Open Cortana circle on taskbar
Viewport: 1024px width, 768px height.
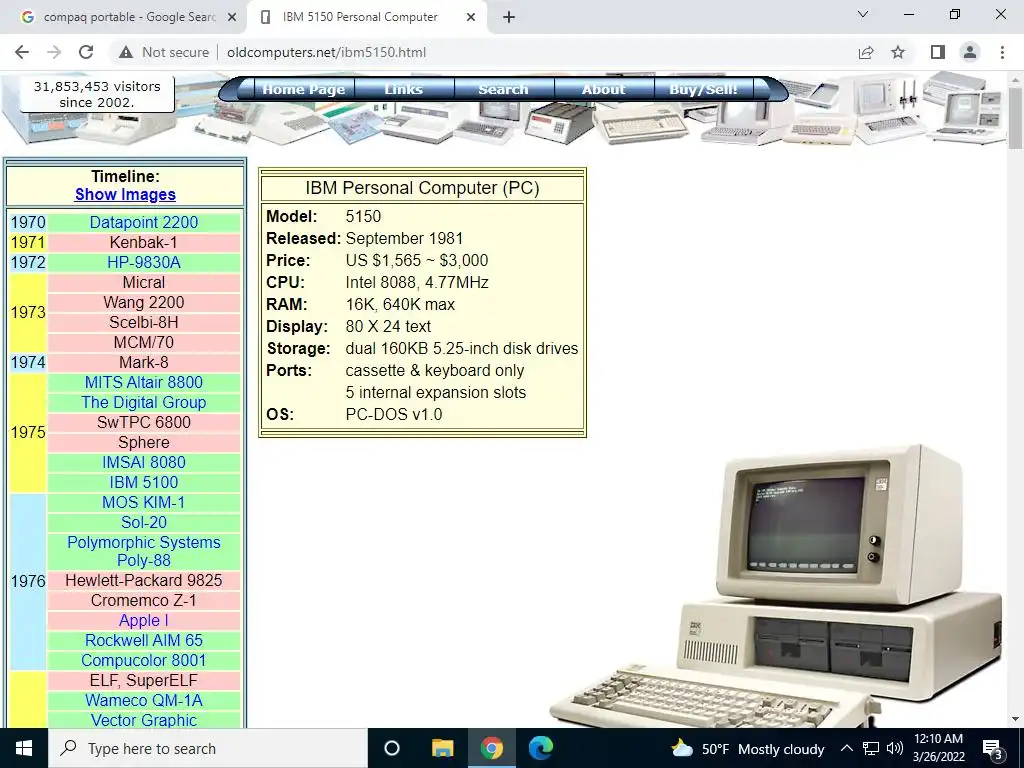pos(392,748)
